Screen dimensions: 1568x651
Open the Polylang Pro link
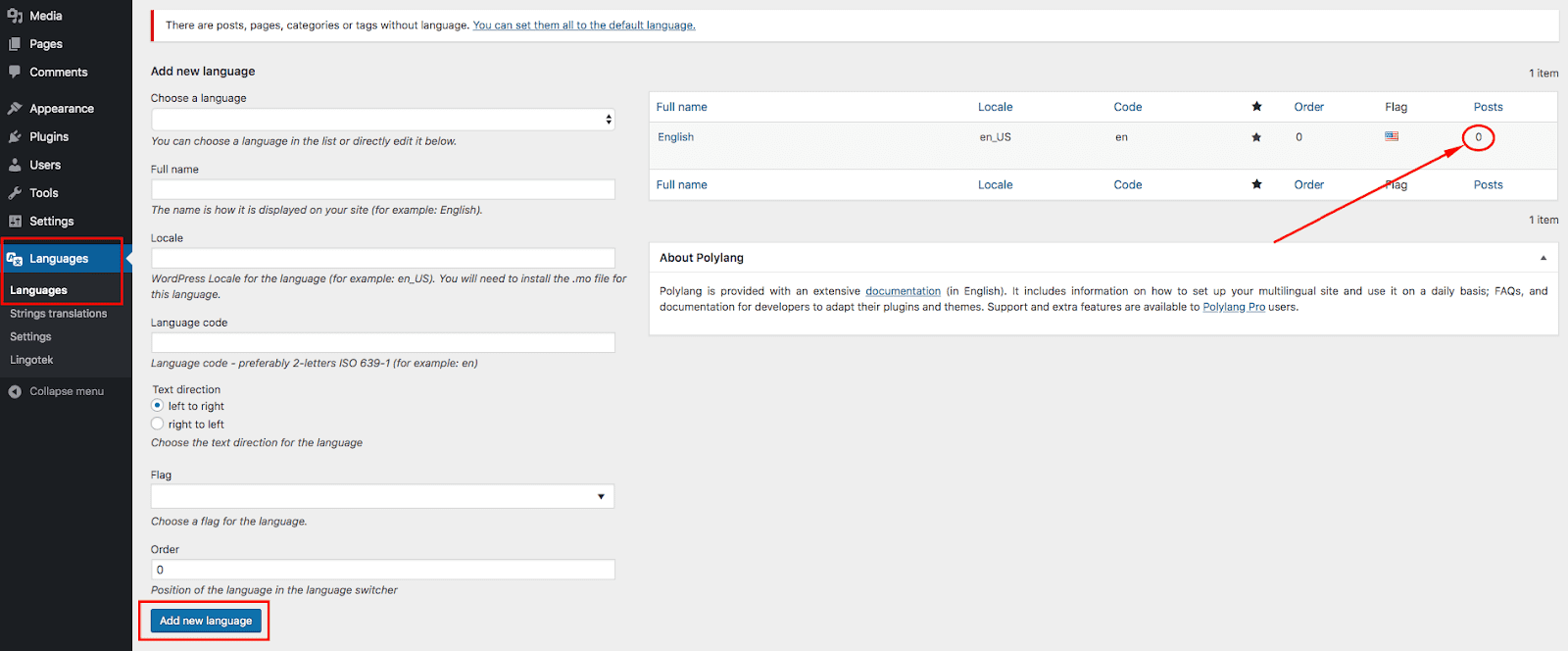tap(1234, 307)
